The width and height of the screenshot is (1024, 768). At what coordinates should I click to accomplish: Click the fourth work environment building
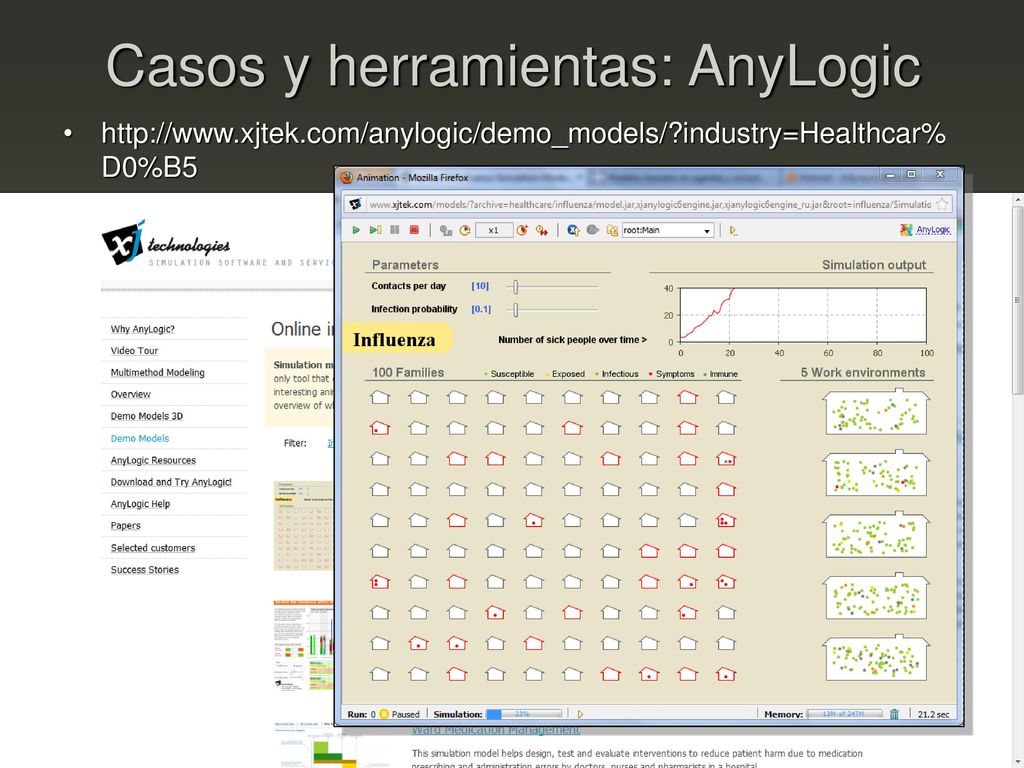pos(876,596)
